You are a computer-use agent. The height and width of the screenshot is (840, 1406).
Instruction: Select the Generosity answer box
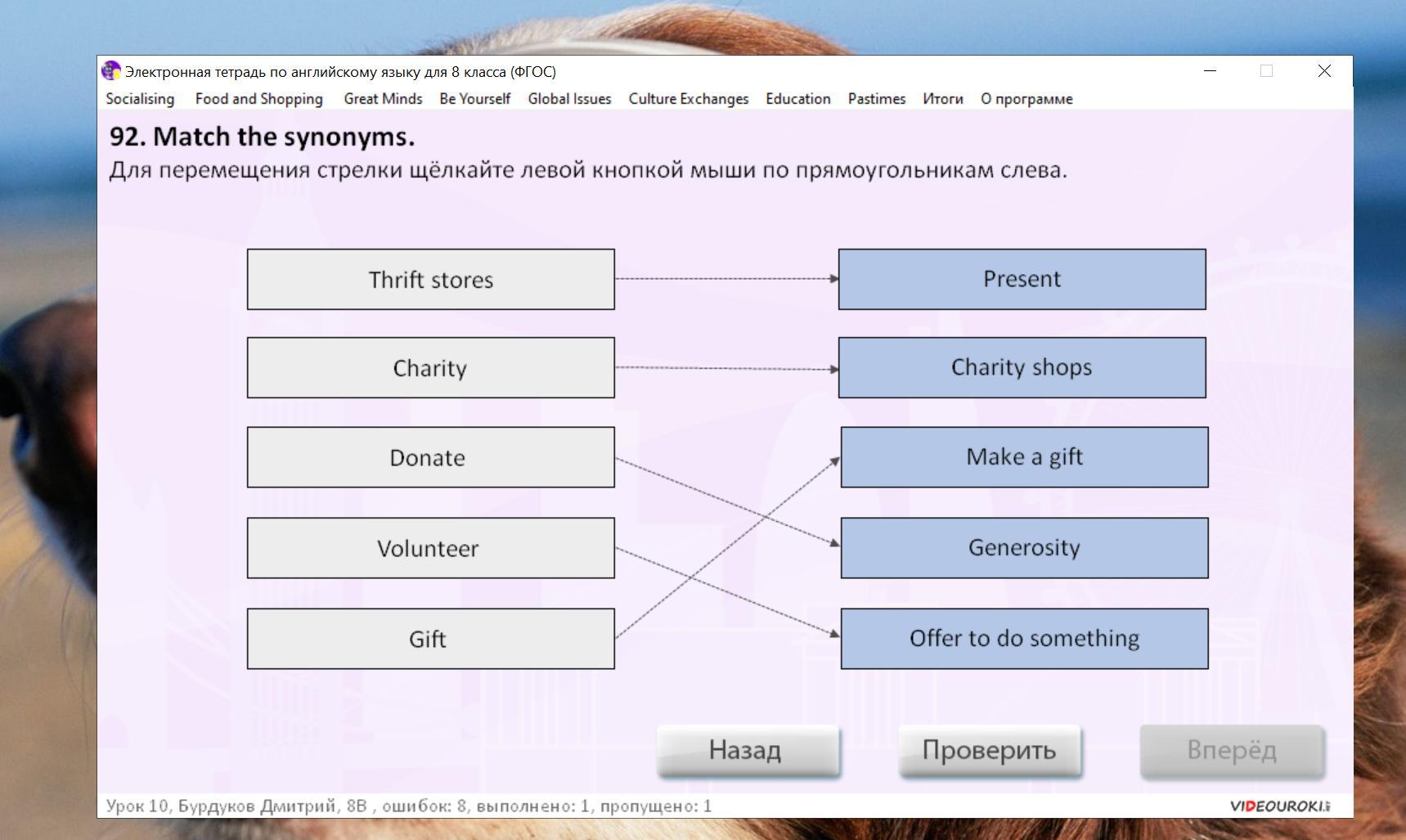pos(1024,548)
